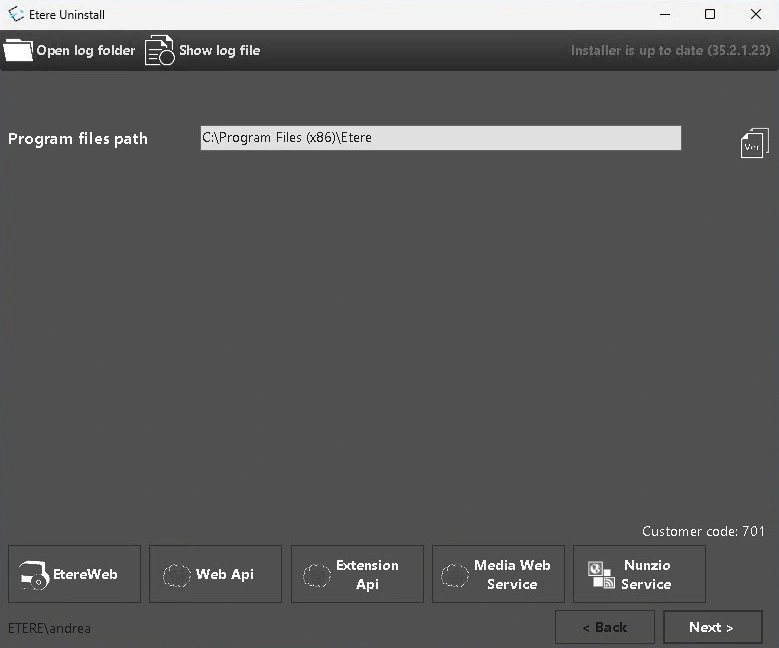Click the cloud icon on Media Web Service

(455, 575)
